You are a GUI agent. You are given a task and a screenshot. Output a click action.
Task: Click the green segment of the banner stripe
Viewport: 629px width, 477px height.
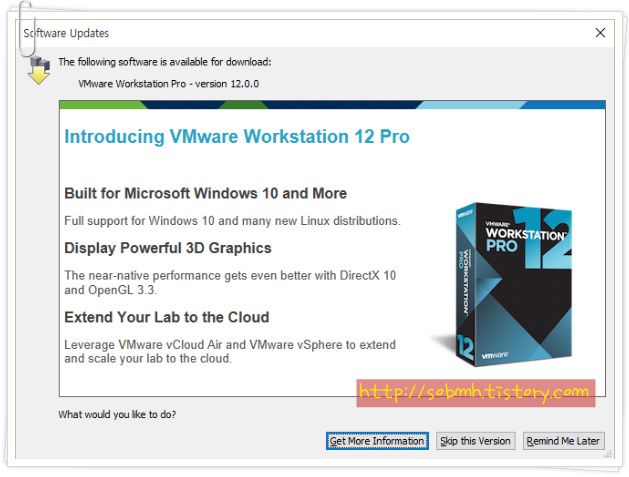(x=103, y=105)
